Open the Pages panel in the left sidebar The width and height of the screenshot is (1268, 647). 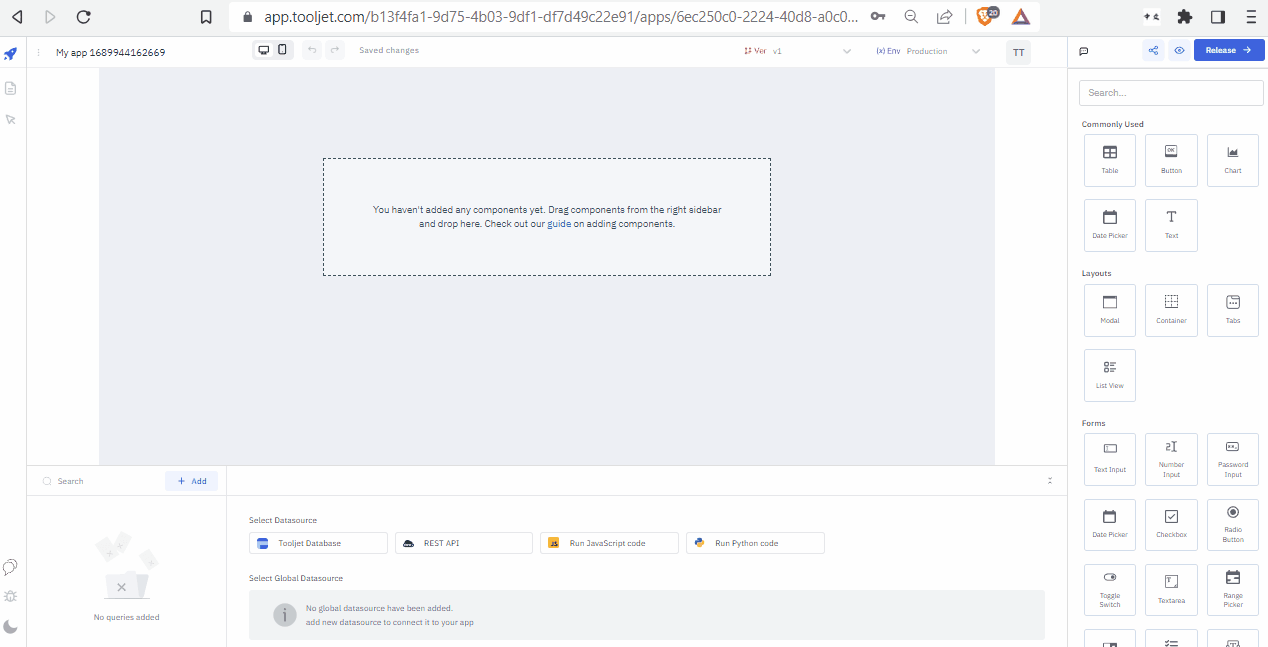click(x=11, y=88)
